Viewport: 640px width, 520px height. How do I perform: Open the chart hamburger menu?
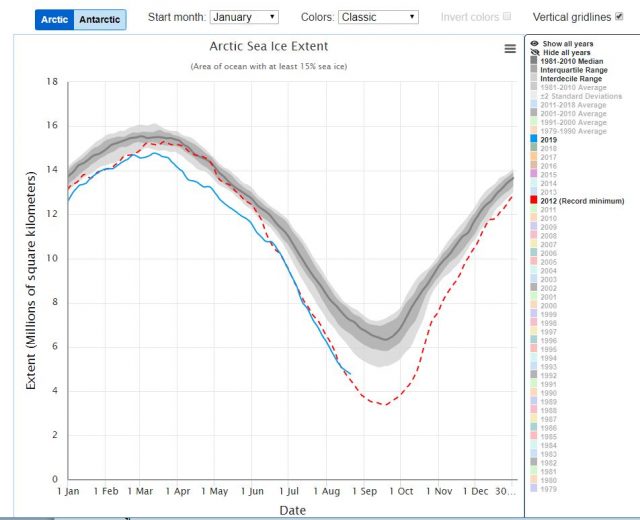511,48
